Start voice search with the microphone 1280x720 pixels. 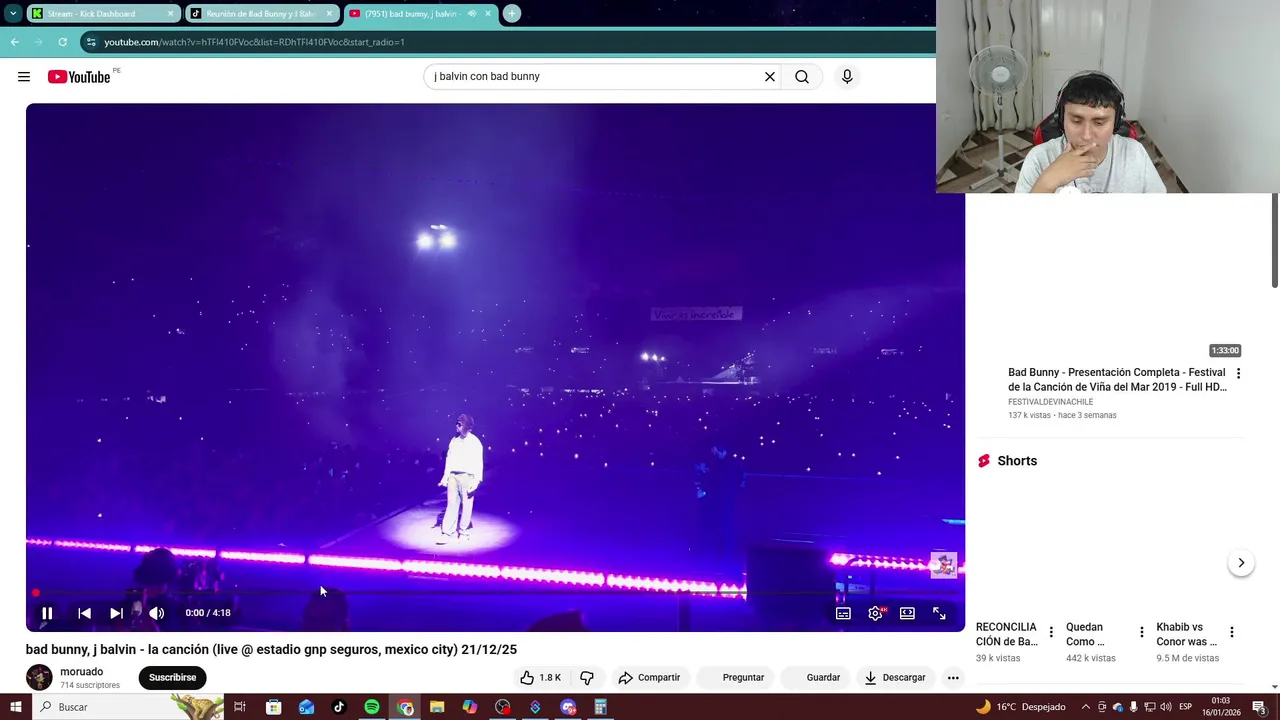[x=847, y=77]
